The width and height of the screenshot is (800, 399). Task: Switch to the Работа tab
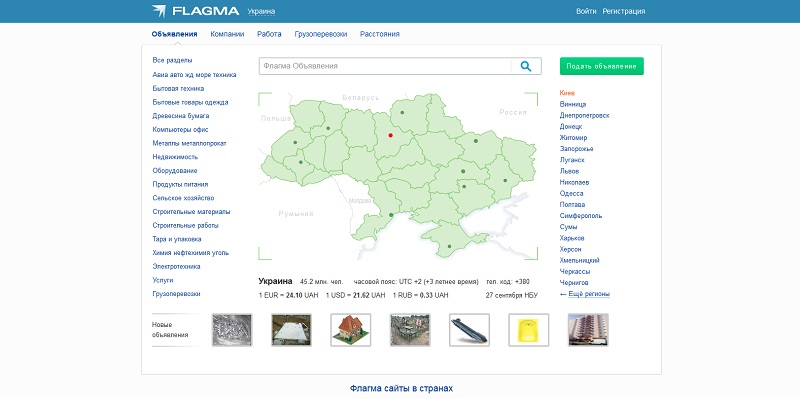click(x=269, y=34)
